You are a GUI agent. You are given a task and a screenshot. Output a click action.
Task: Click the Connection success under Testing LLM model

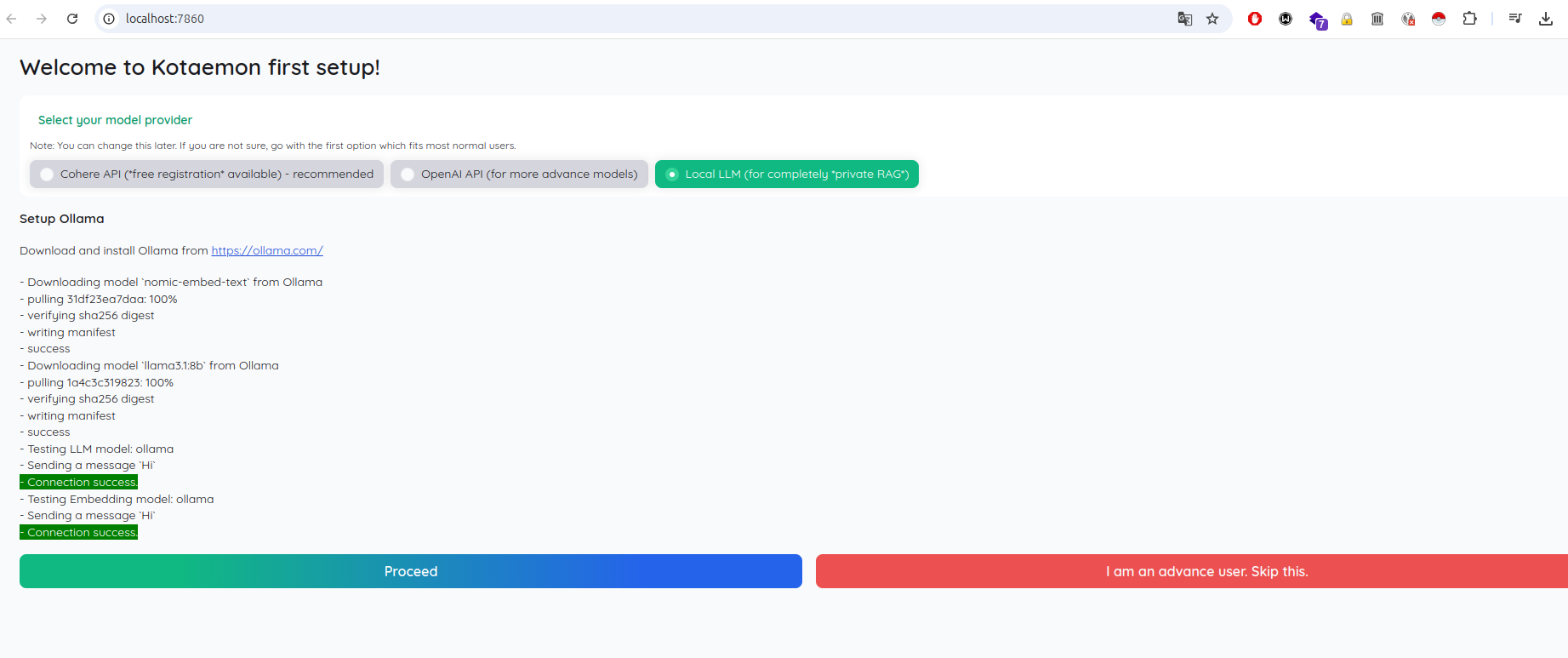click(x=79, y=482)
